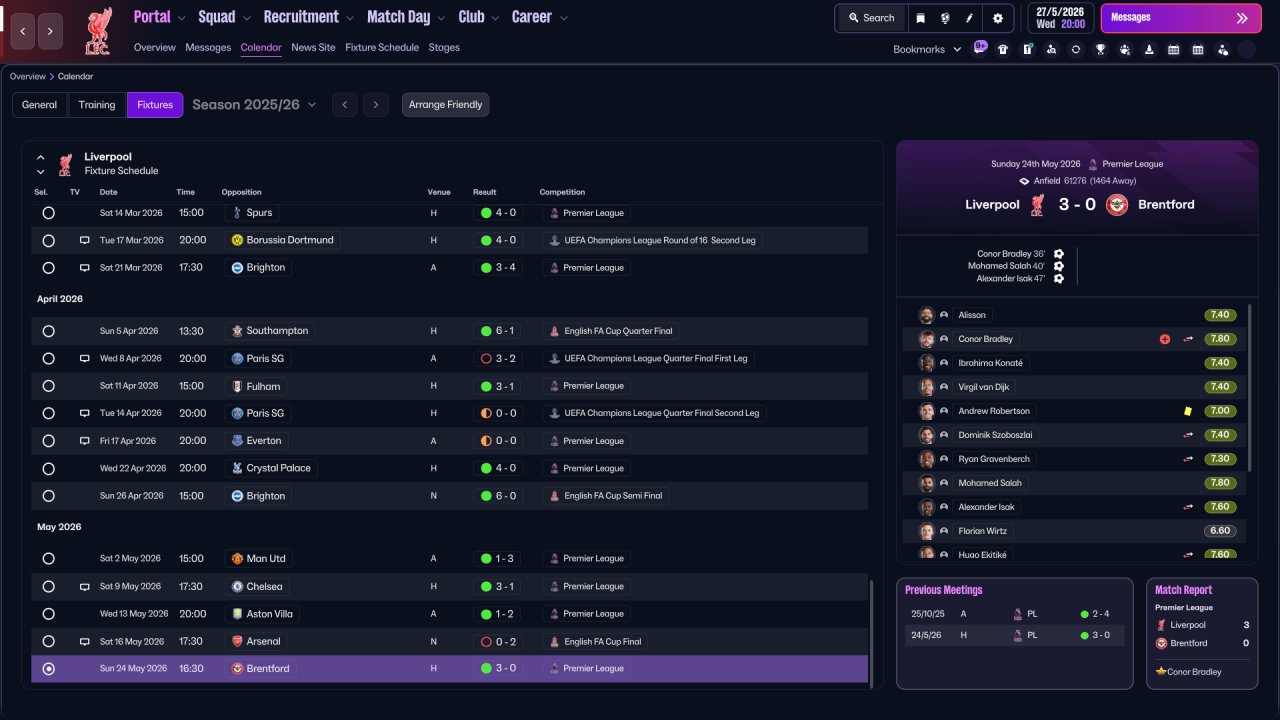Open the Stages submenu item
The width and height of the screenshot is (1280, 720).
point(444,47)
